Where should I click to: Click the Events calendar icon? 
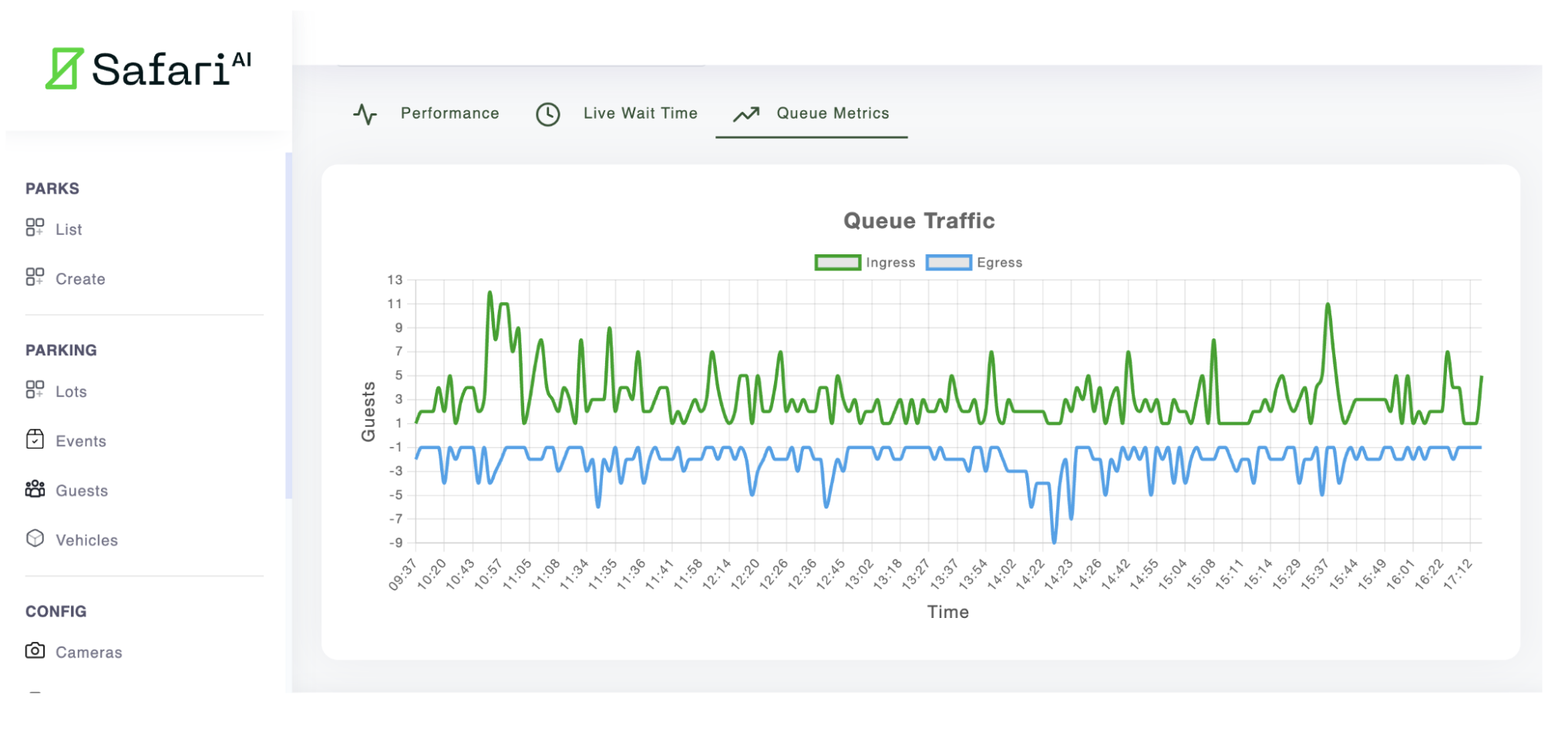point(35,439)
